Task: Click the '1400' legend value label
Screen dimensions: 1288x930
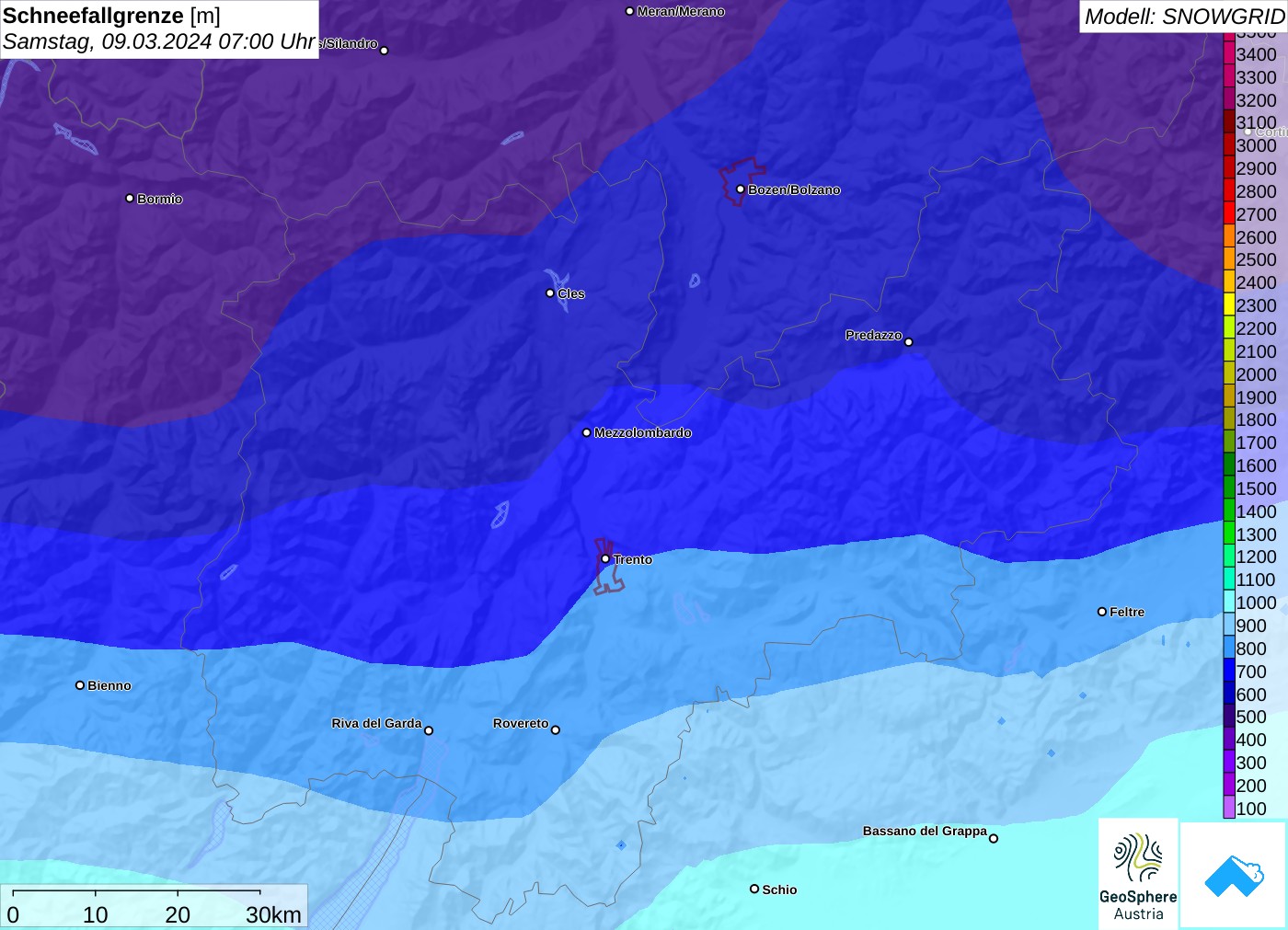Action: pos(1256,511)
